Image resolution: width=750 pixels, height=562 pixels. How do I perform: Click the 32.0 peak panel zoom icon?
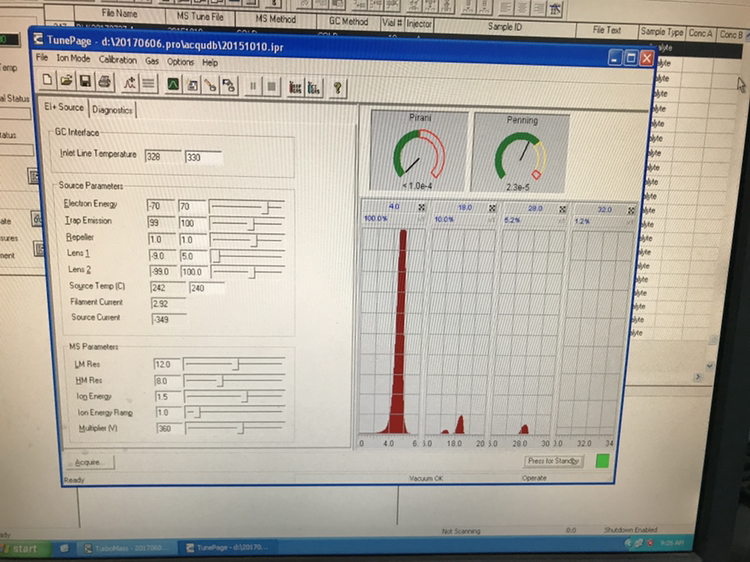(x=631, y=210)
